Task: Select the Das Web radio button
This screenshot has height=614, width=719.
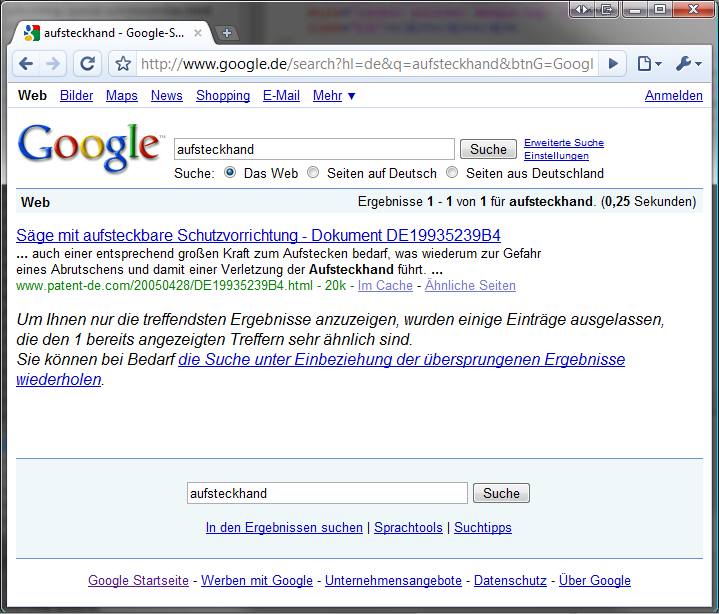Action: 230,172
